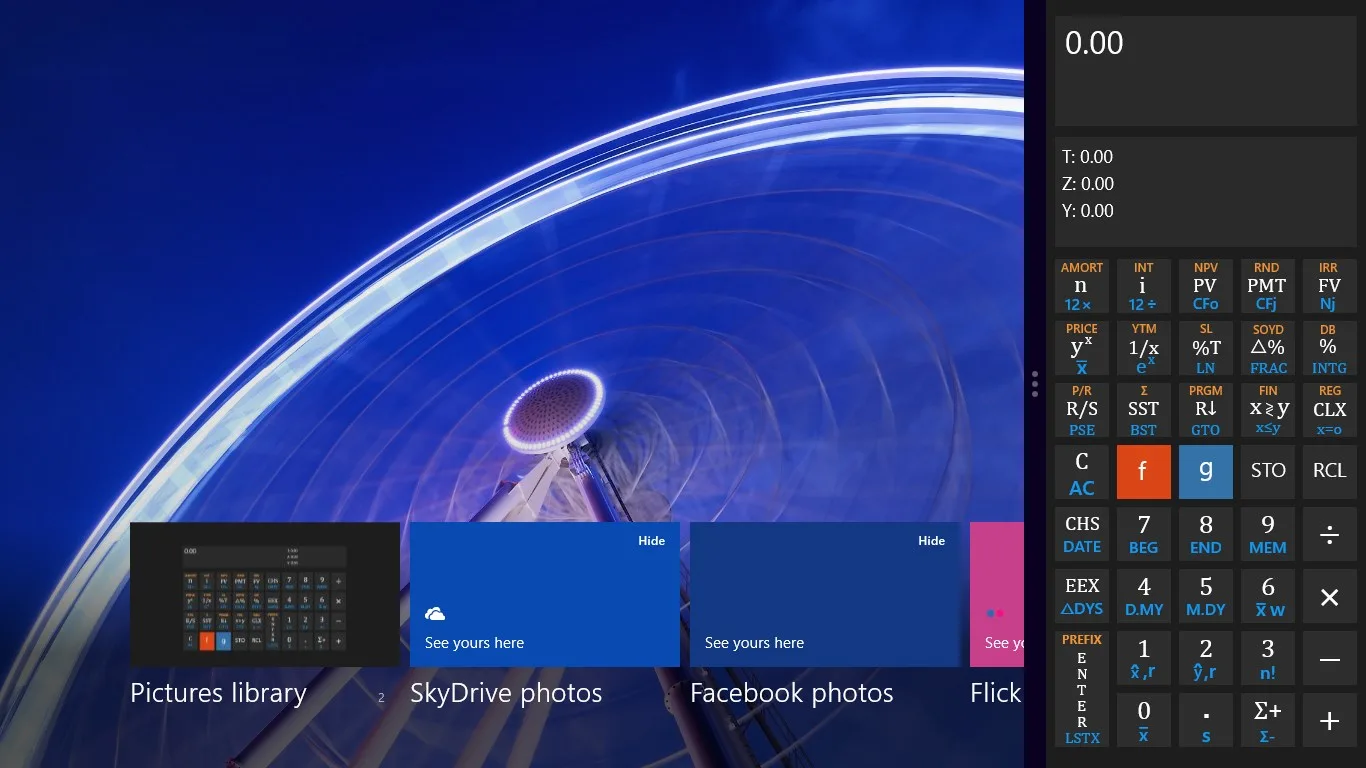The image size is (1366, 768).
Task: Select the R↓ roll down key
Action: coord(1205,410)
